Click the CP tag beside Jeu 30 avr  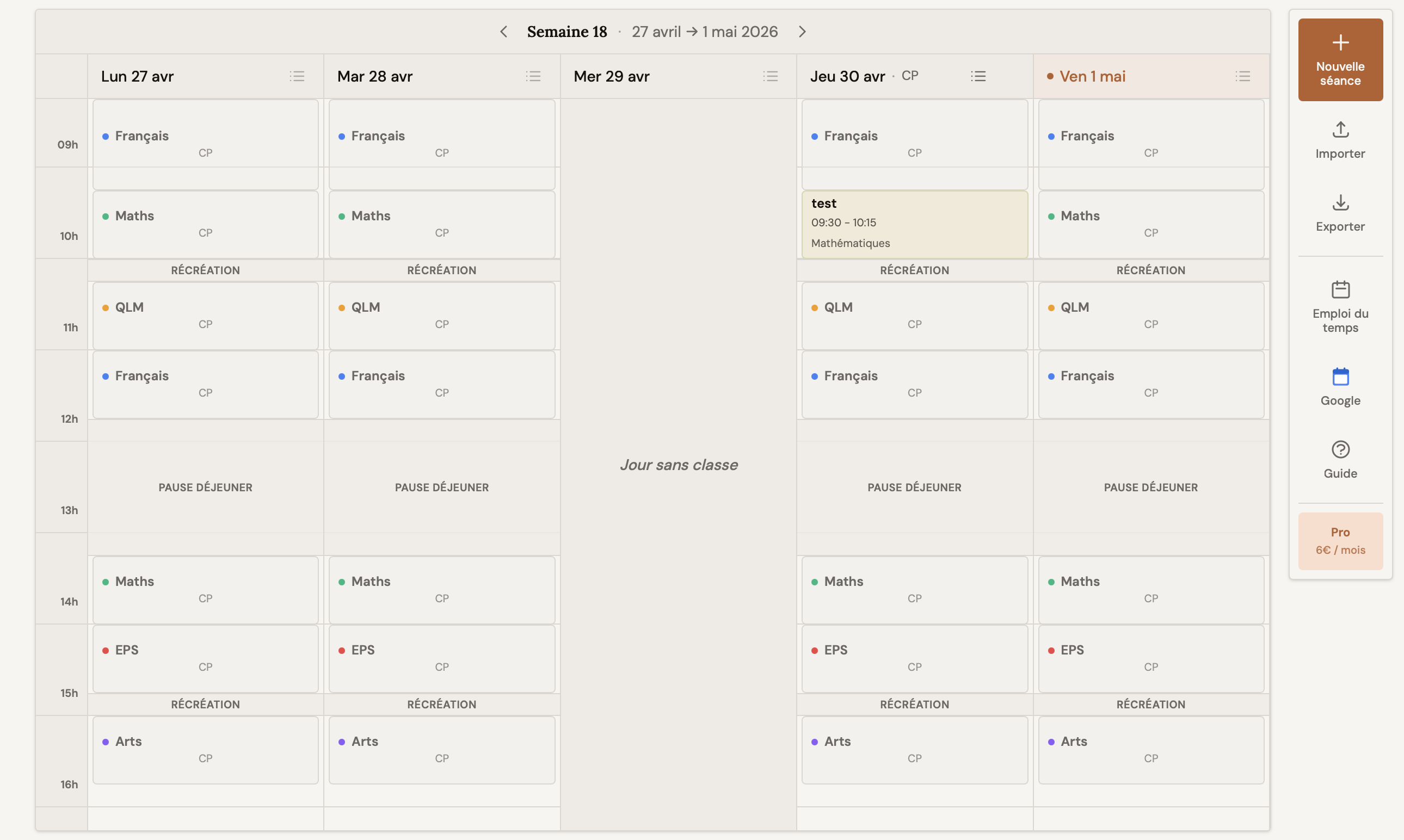point(910,75)
